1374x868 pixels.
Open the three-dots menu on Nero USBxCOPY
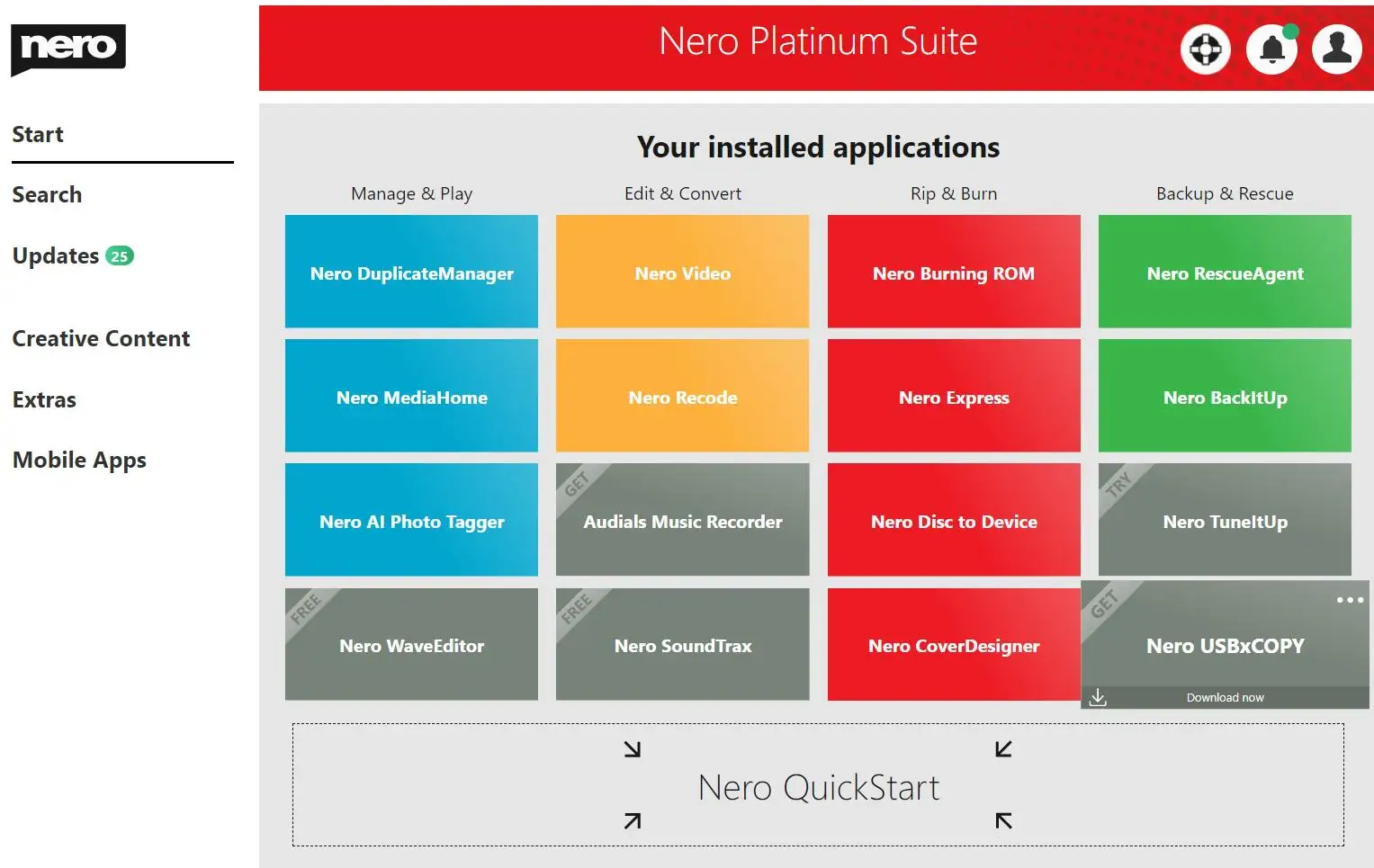pos(1350,600)
